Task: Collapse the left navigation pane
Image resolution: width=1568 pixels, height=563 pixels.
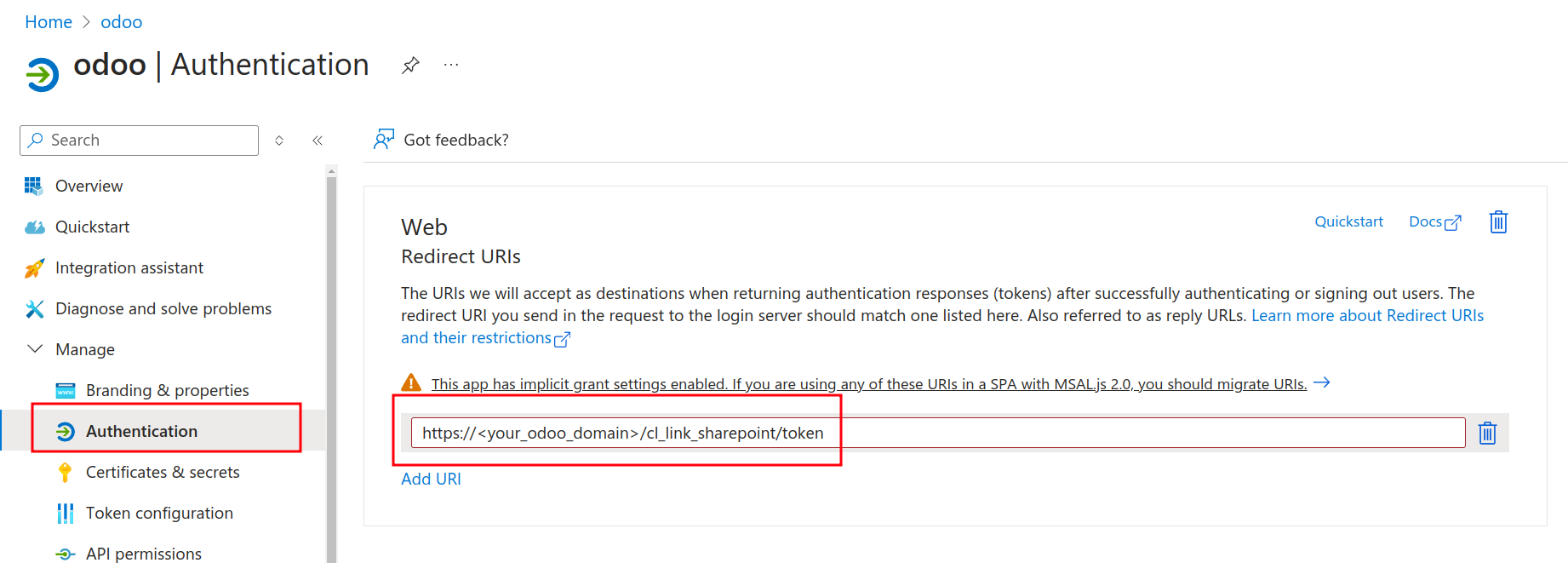Action: (x=318, y=141)
